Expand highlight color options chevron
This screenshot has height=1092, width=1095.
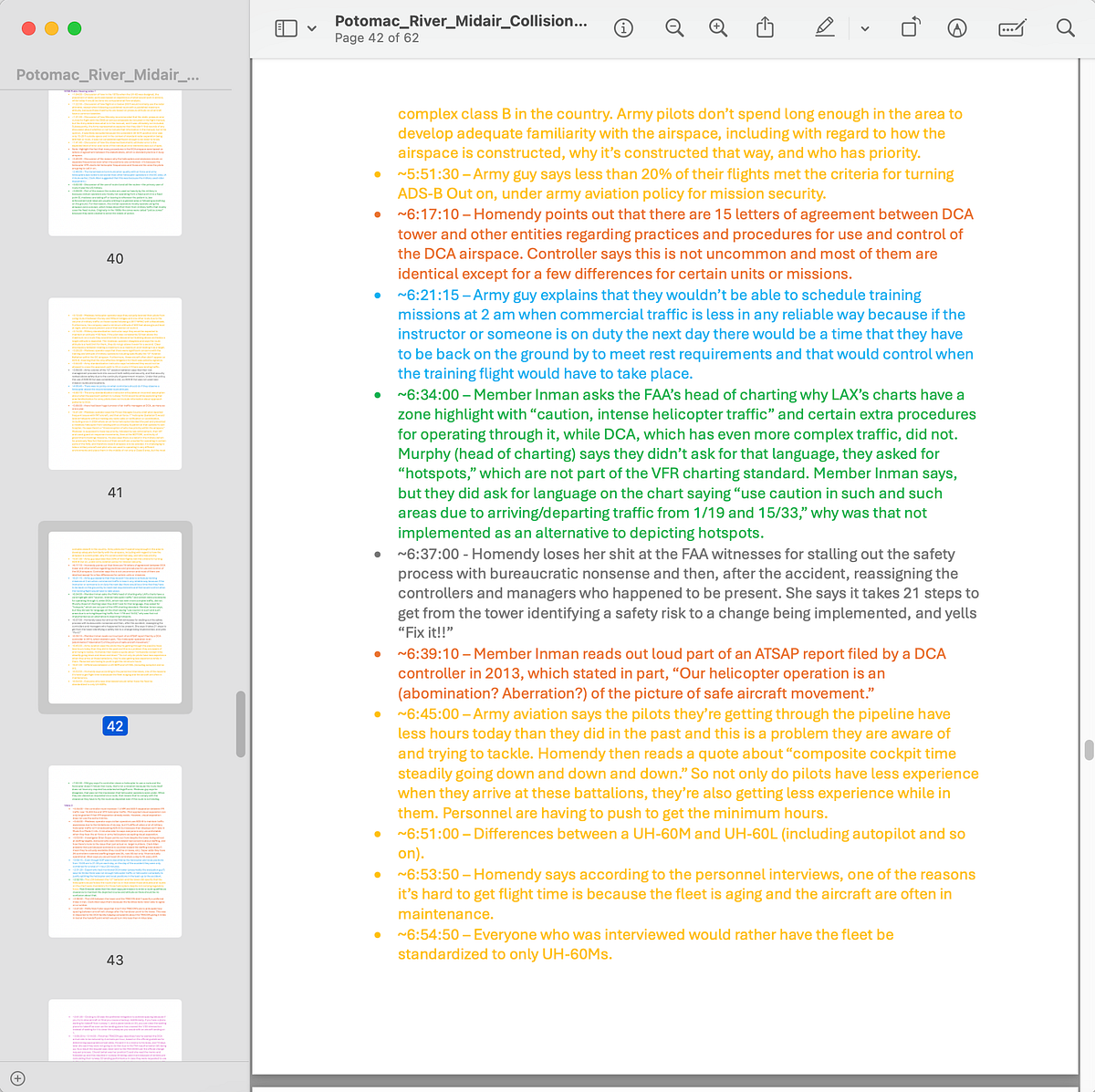pos(865,28)
